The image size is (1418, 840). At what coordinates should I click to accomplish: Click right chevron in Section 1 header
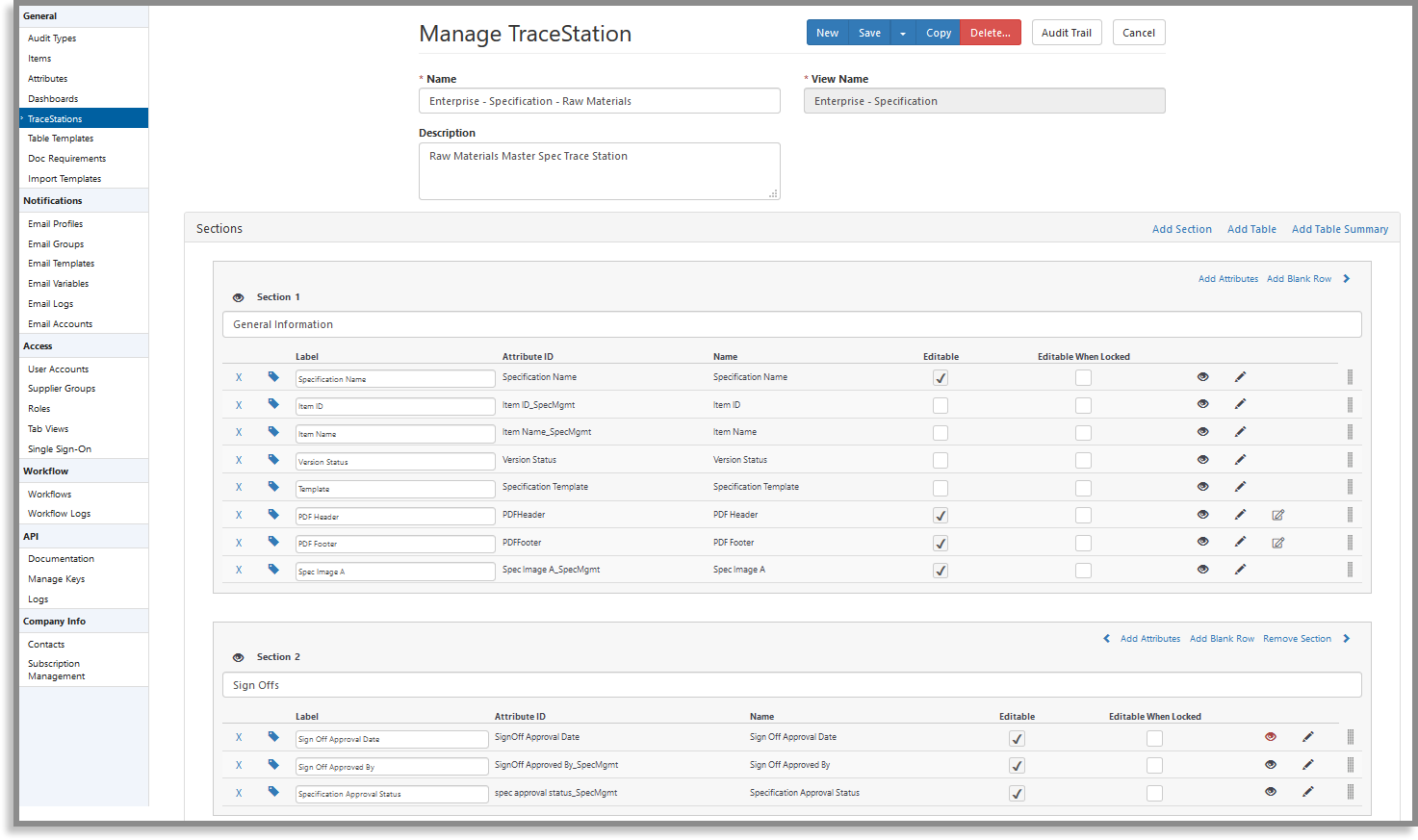(x=1347, y=279)
